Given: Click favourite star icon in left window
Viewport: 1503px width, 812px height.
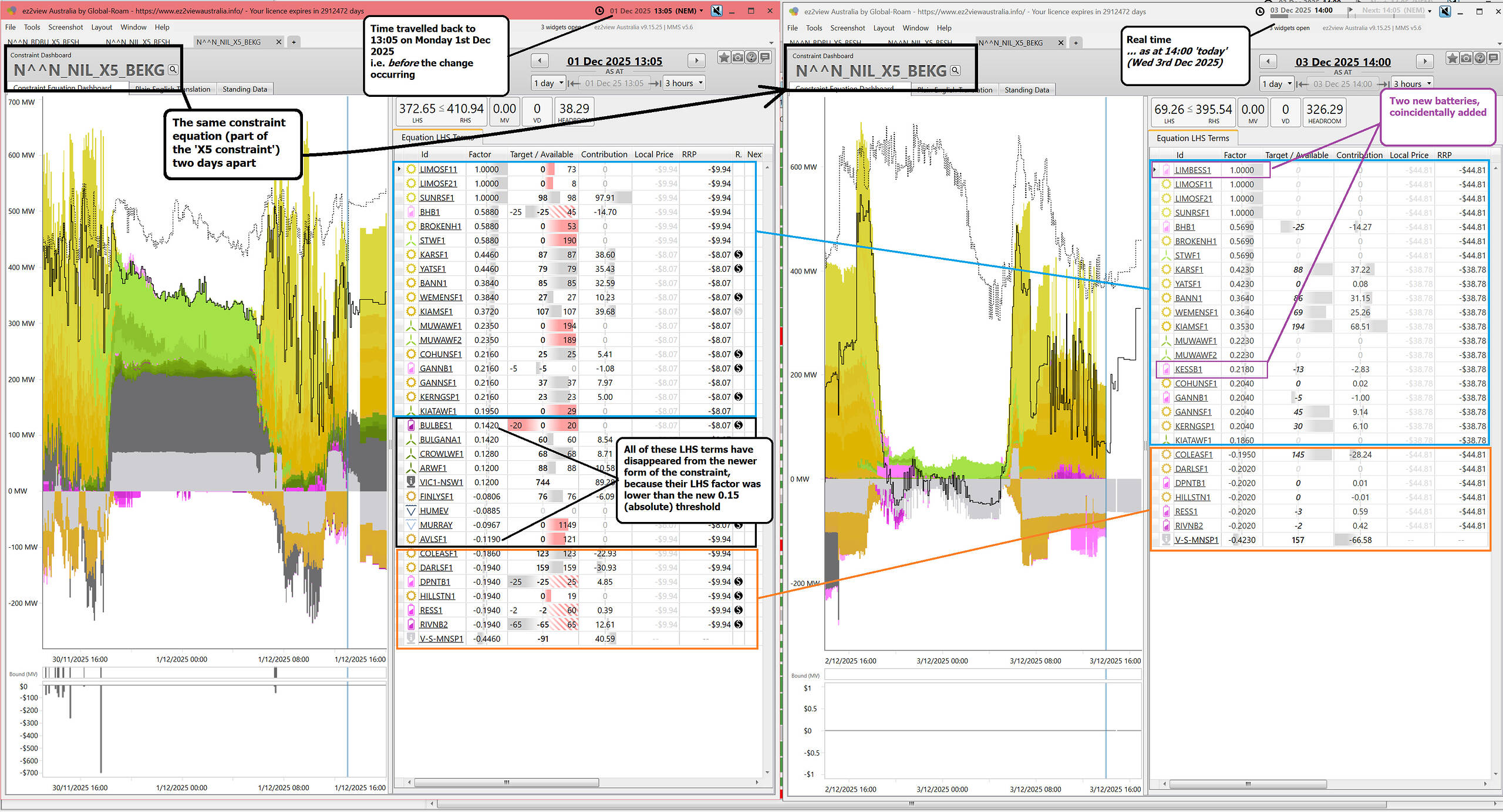Looking at the screenshot, I should pyautogui.click(x=724, y=58).
